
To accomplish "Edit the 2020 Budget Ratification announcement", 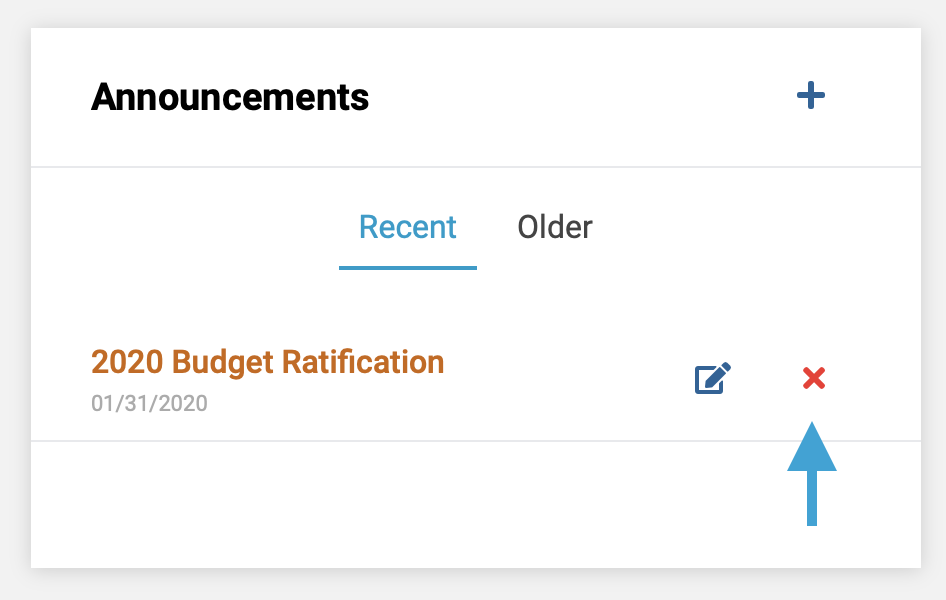I will click(x=713, y=378).
